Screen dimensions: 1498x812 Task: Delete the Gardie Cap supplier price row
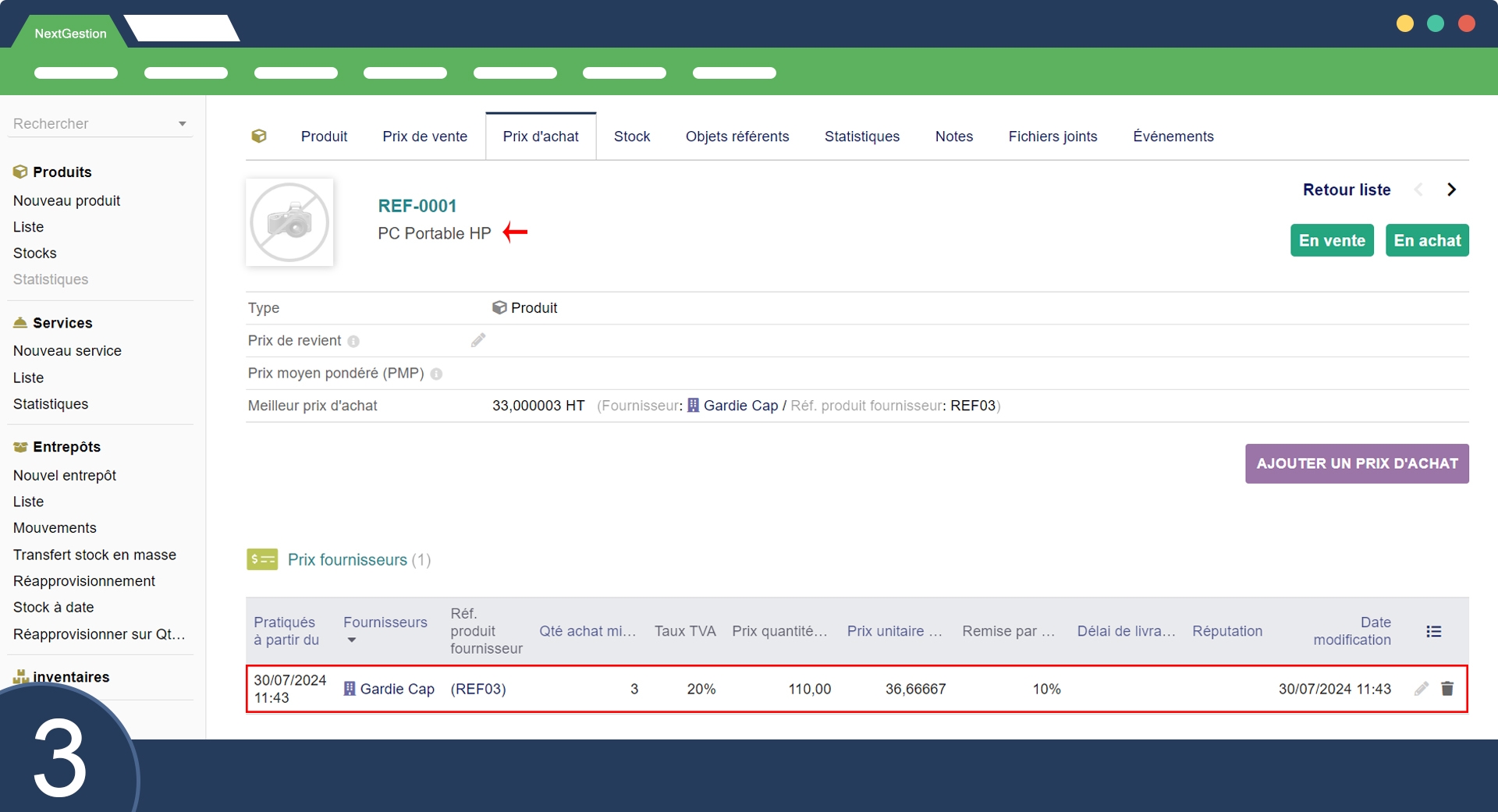1447,689
